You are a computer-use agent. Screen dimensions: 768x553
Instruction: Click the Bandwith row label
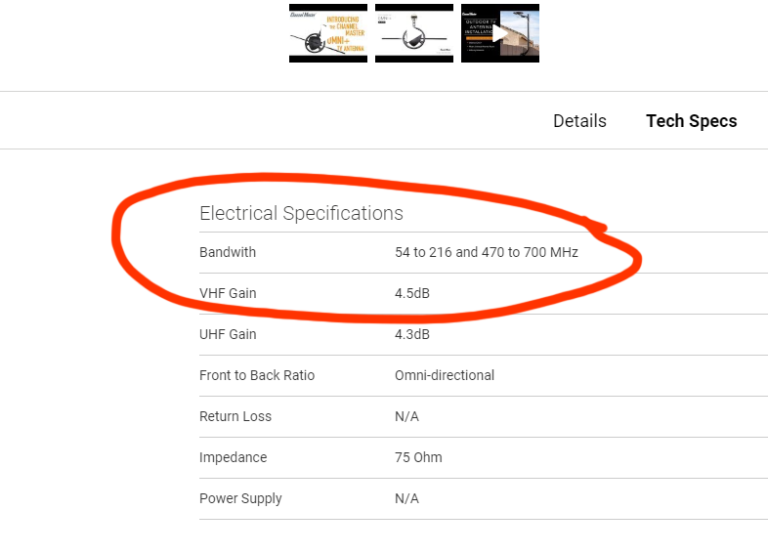(x=227, y=252)
